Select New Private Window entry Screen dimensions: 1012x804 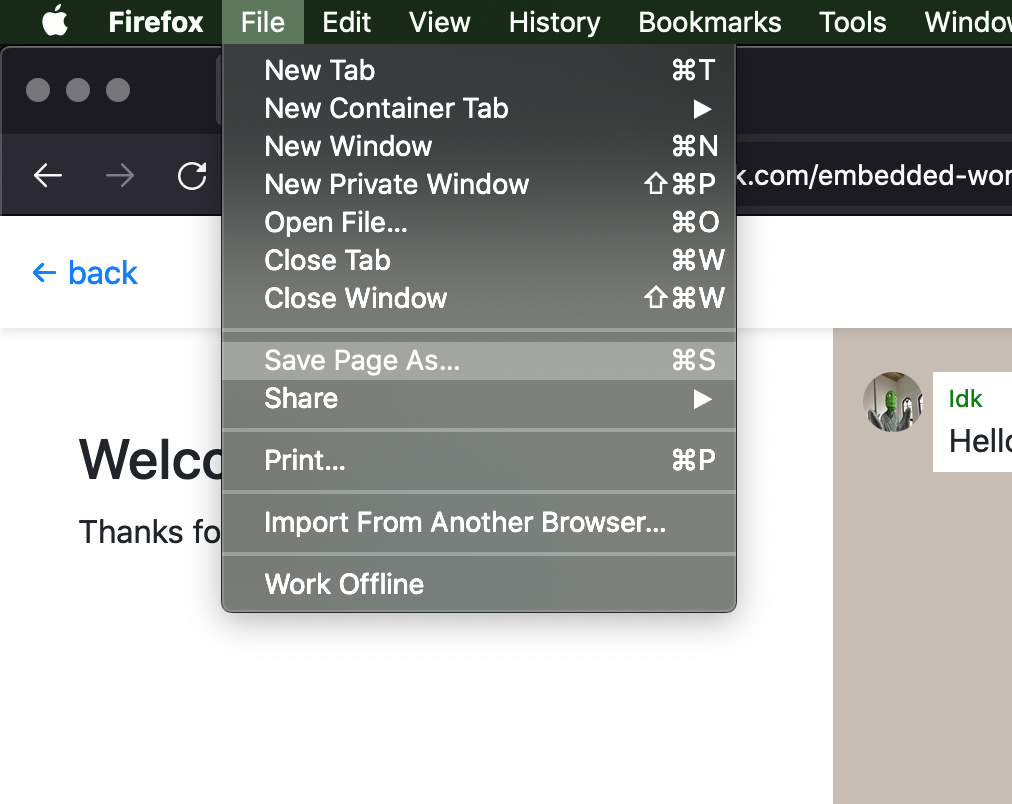[479, 185]
